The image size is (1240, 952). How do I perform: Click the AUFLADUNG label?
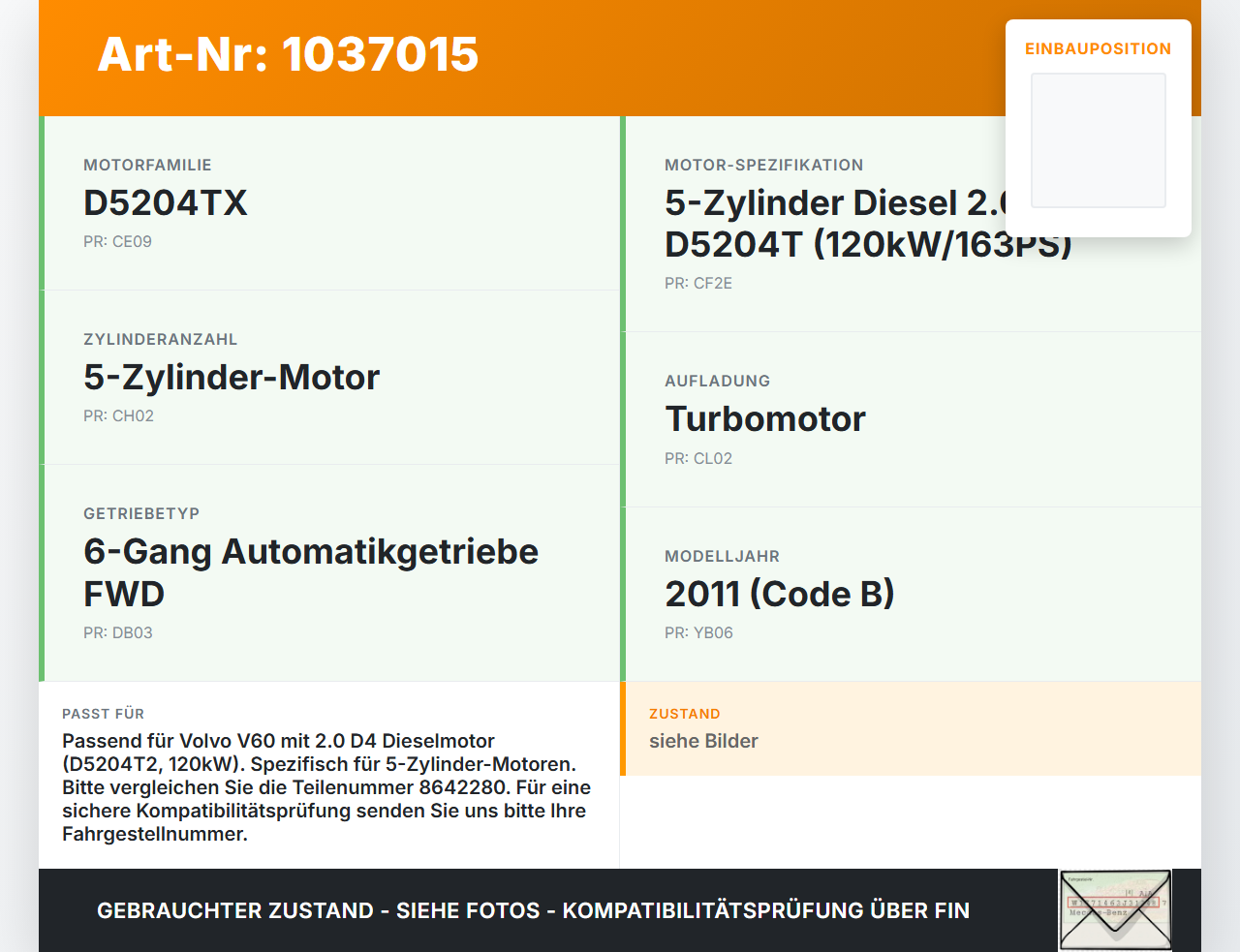click(717, 381)
